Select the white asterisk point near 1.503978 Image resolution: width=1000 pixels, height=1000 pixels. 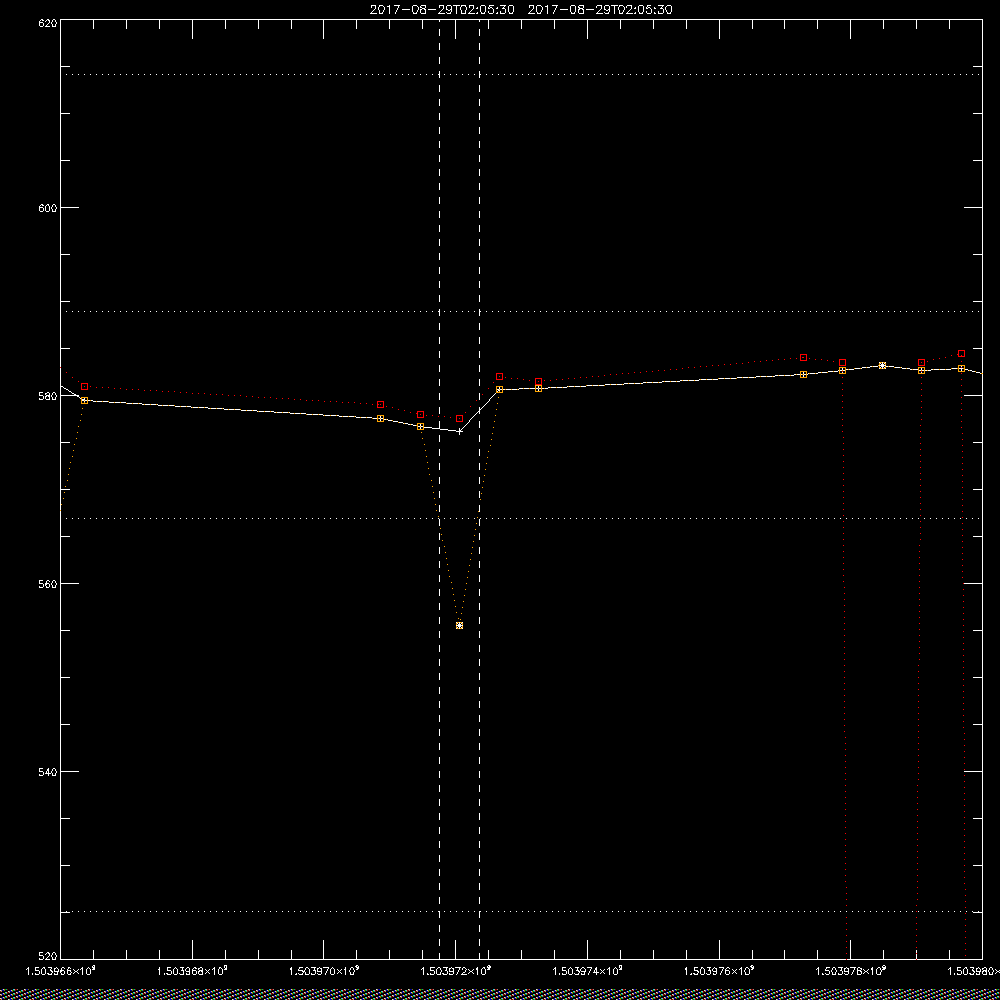(x=882, y=365)
